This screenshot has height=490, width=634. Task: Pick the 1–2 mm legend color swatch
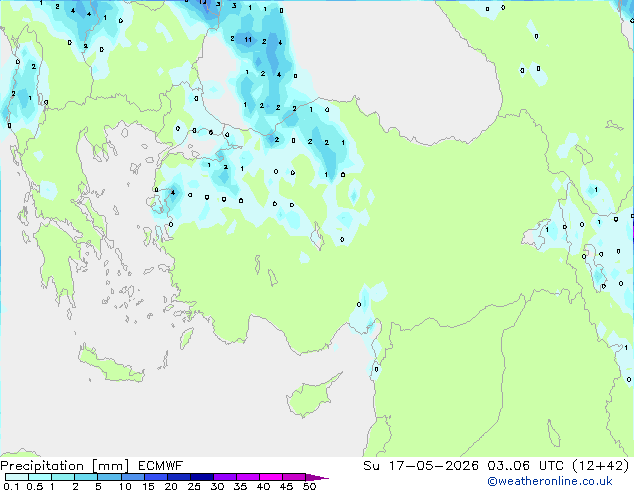[63, 477]
